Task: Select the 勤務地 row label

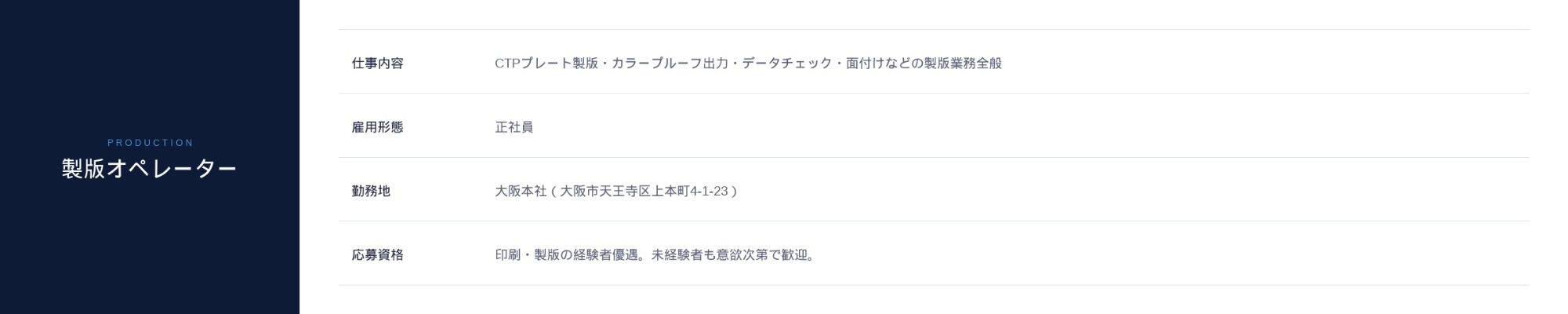Action: [x=371, y=191]
